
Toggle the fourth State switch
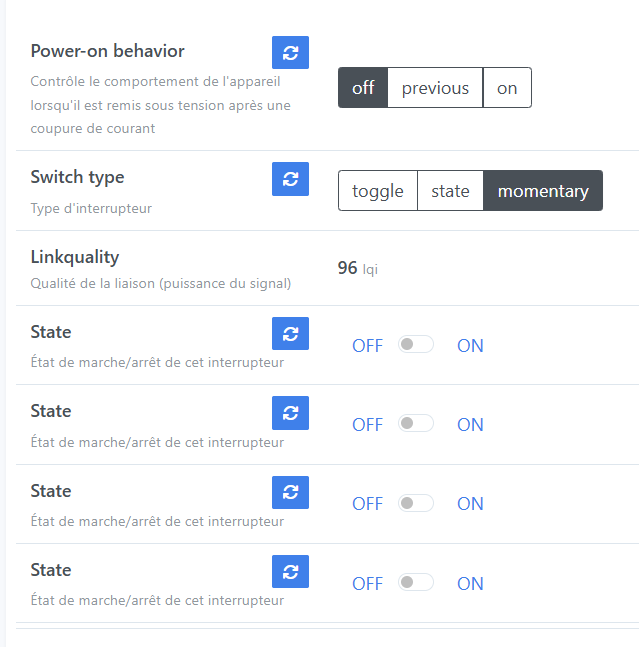click(x=416, y=583)
